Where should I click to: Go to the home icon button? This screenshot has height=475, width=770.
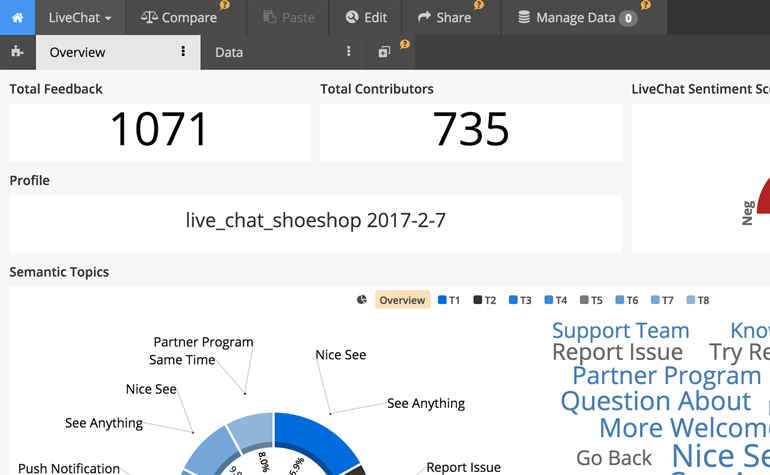[x=17, y=17]
